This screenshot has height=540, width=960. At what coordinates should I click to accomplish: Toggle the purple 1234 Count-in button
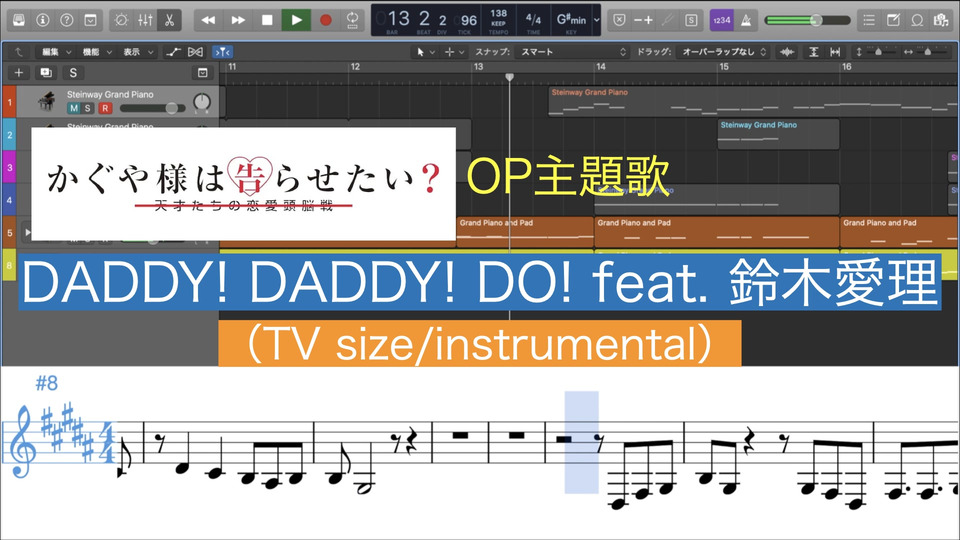click(722, 20)
